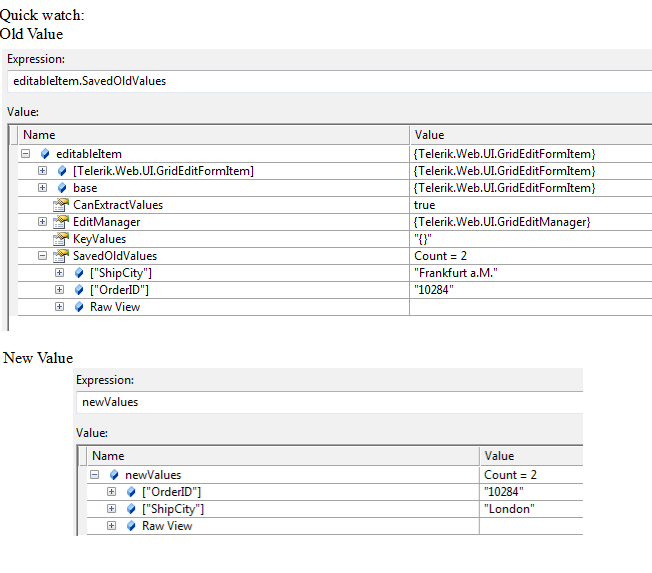Collapse the editableItem root node

[26, 154]
